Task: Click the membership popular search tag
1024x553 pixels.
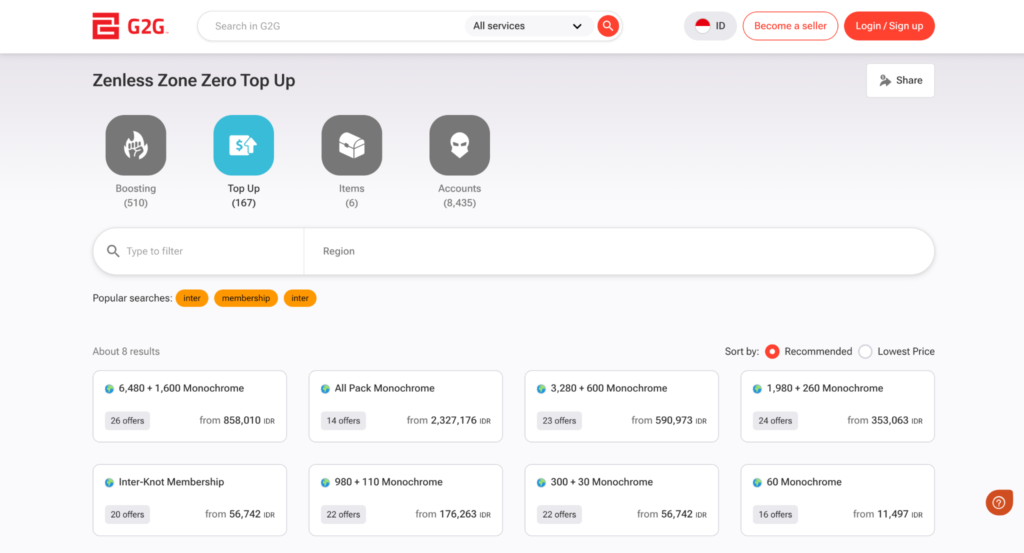Action: pos(246,298)
